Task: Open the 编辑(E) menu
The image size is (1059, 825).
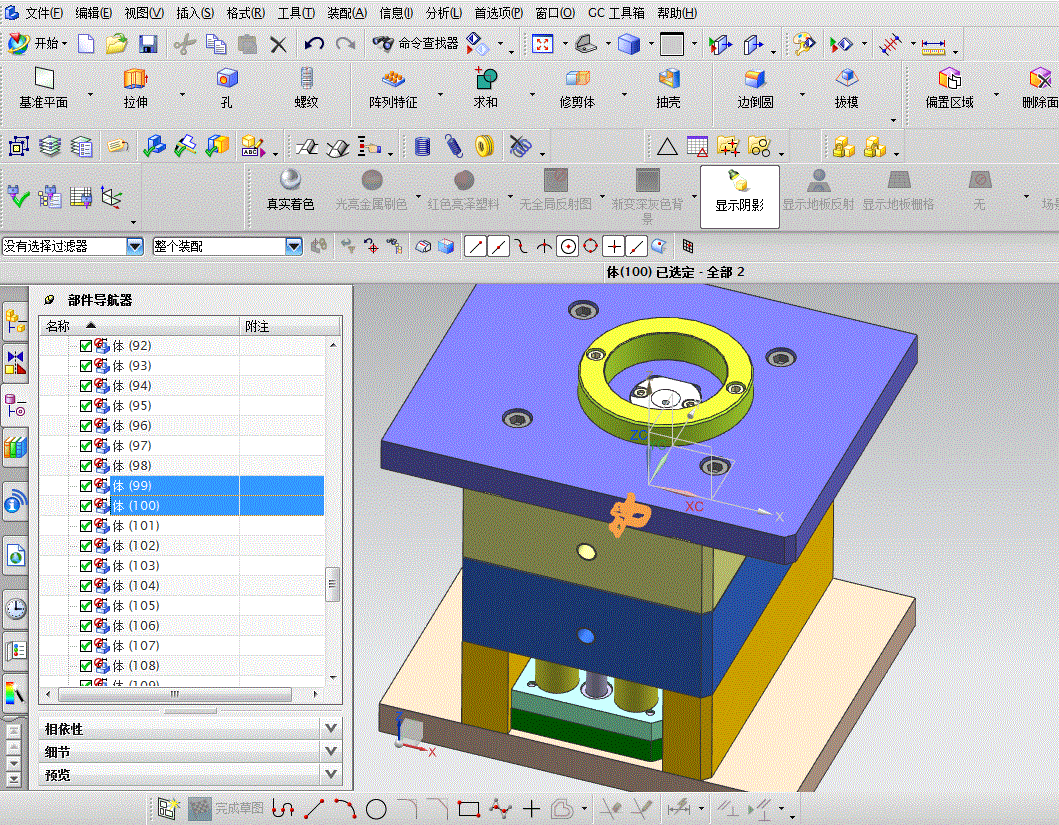Action: tap(94, 13)
